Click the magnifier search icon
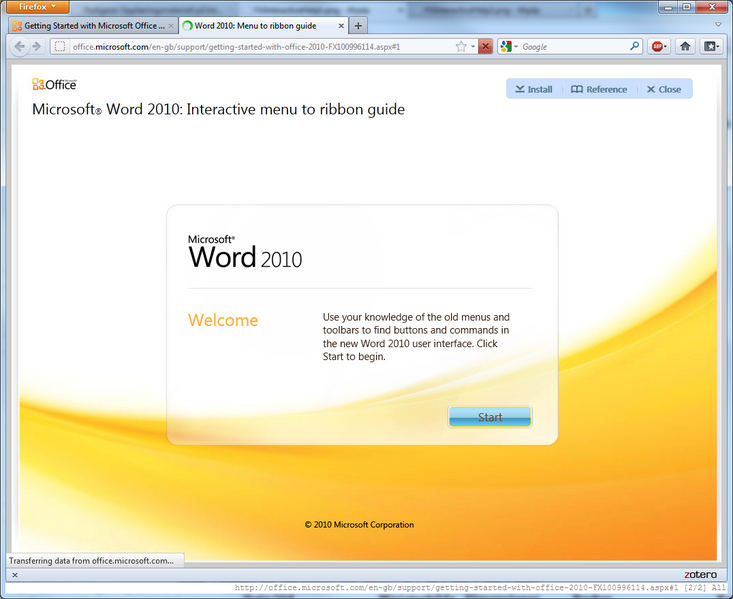Image resolution: width=733 pixels, height=599 pixels. (x=634, y=46)
